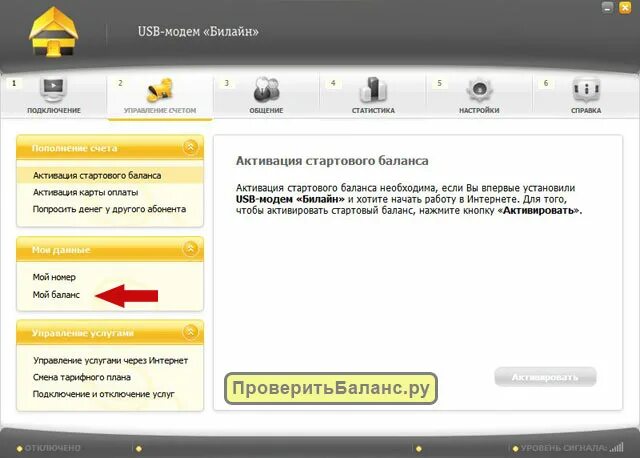Open Активация карты оплаты
The image size is (640, 458).
tap(85, 192)
